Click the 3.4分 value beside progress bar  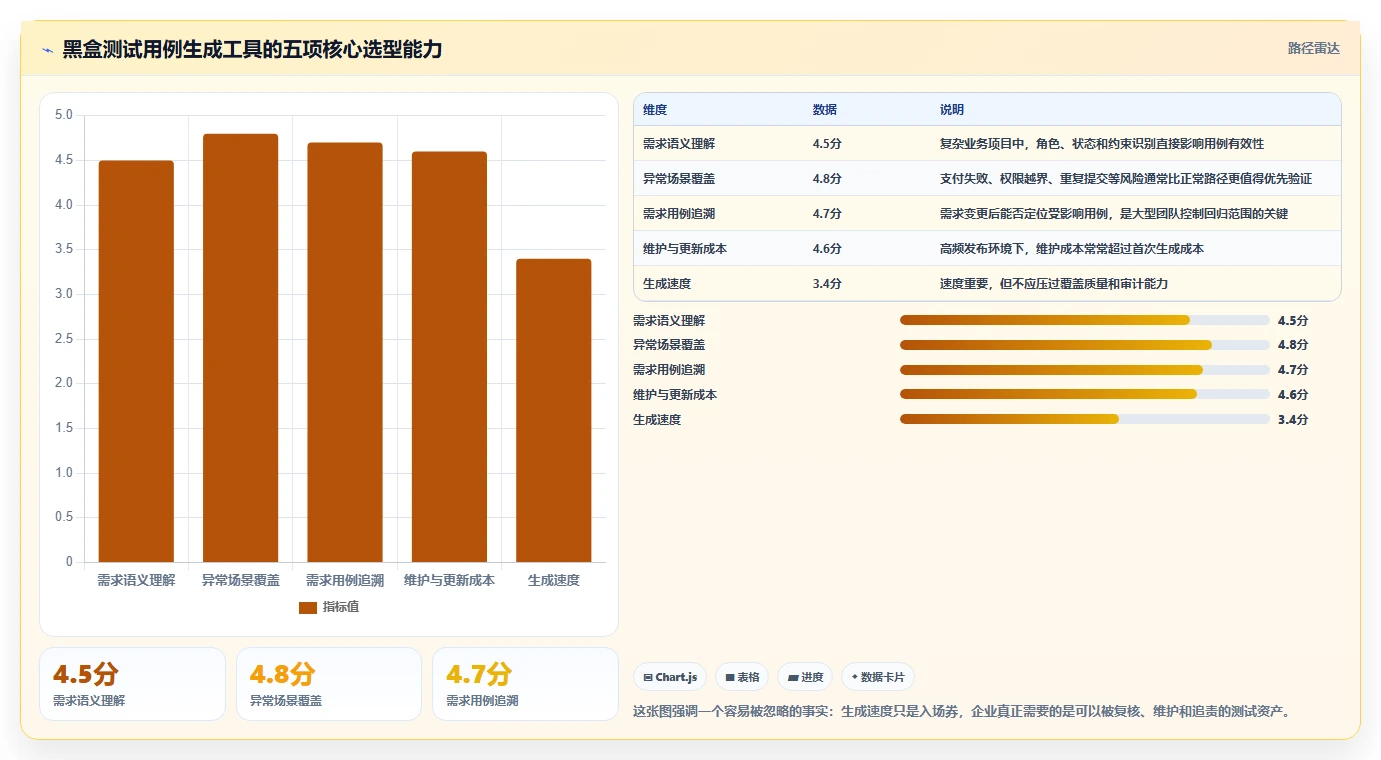pos(1293,419)
